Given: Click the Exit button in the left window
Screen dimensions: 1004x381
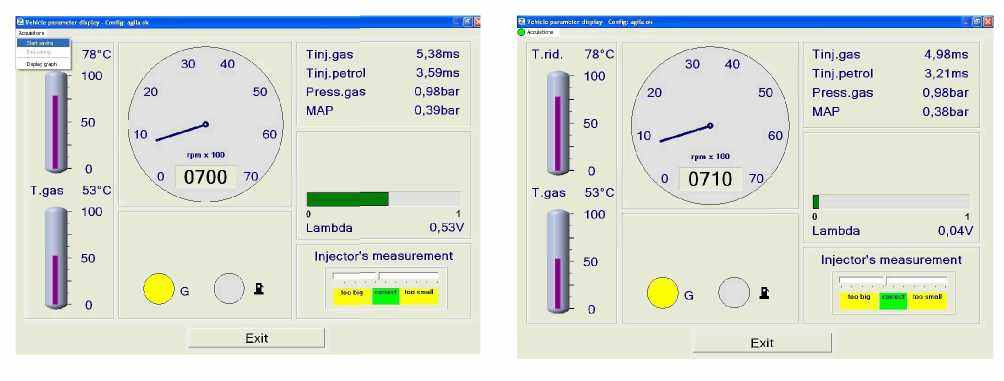Looking at the screenshot, I should 257,338.
